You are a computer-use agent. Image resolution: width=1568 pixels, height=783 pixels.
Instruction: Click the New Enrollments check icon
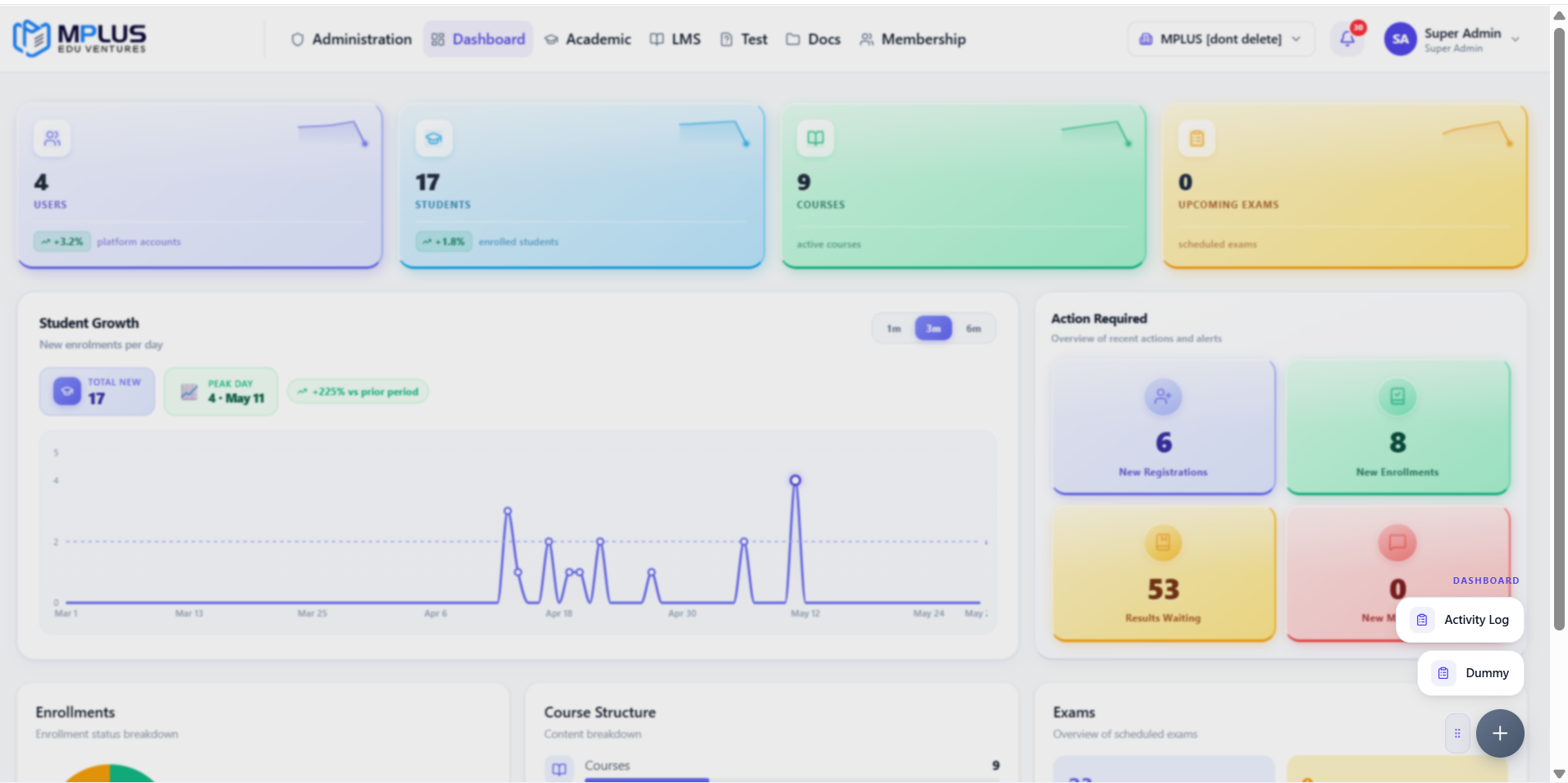tap(1397, 397)
